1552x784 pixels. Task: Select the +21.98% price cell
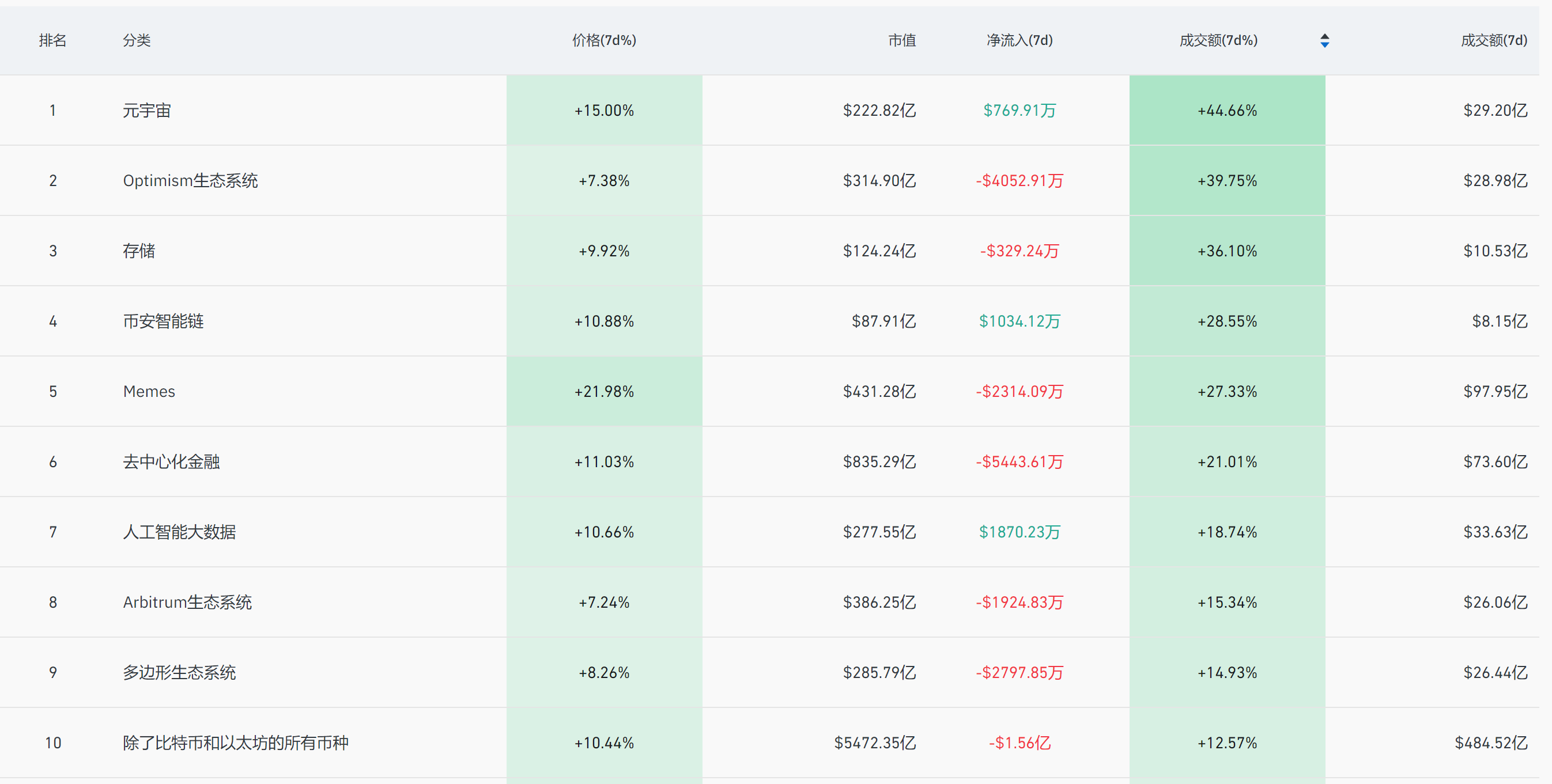click(x=605, y=391)
